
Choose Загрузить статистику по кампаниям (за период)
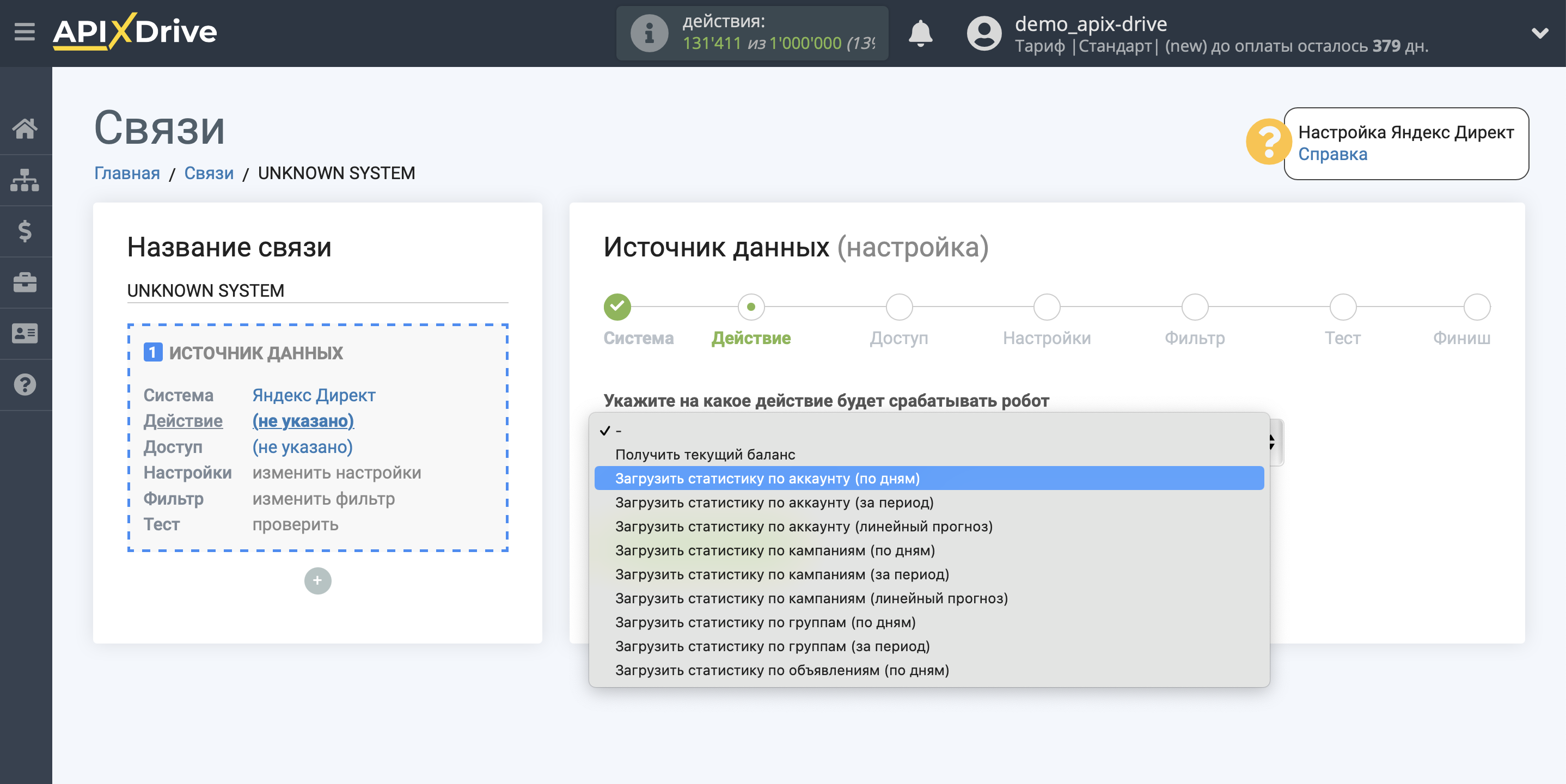pyautogui.click(x=929, y=574)
